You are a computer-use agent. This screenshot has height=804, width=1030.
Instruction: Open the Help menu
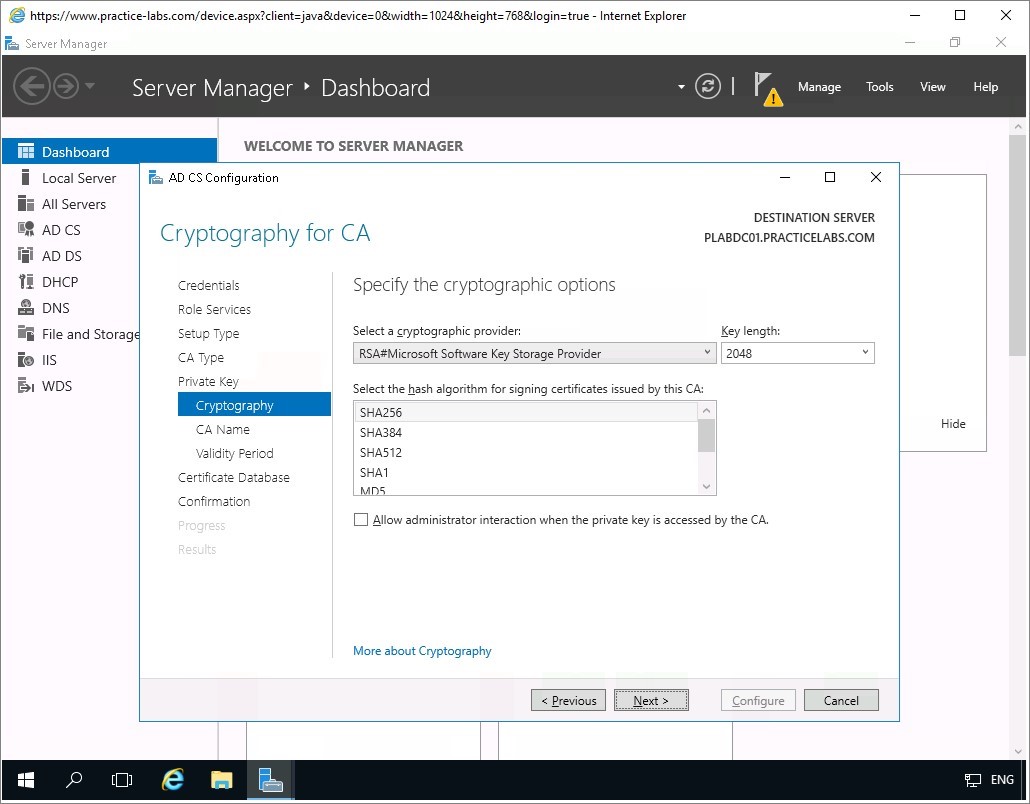coord(985,87)
